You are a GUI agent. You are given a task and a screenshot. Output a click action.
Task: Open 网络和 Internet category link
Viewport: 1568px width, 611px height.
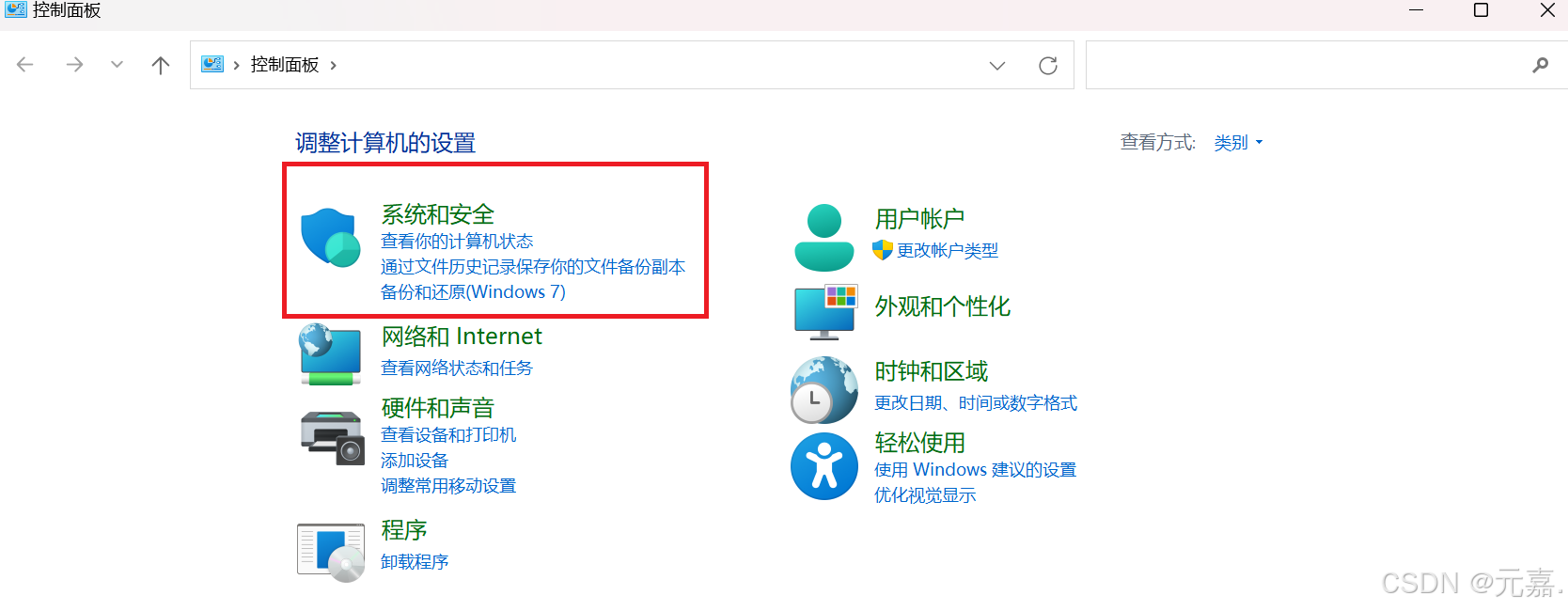click(x=462, y=337)
